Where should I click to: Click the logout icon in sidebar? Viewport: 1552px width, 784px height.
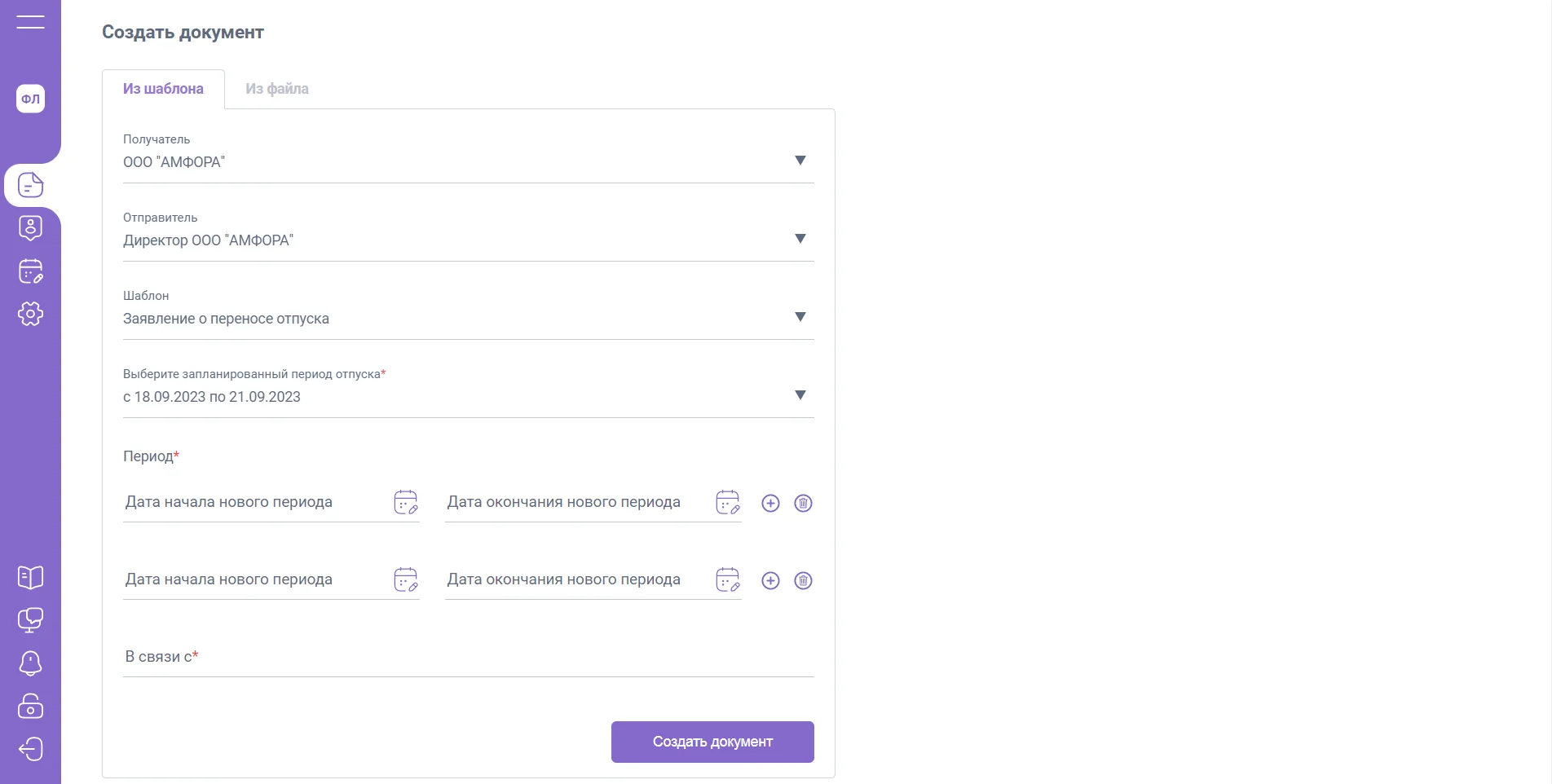coord(30,749)
